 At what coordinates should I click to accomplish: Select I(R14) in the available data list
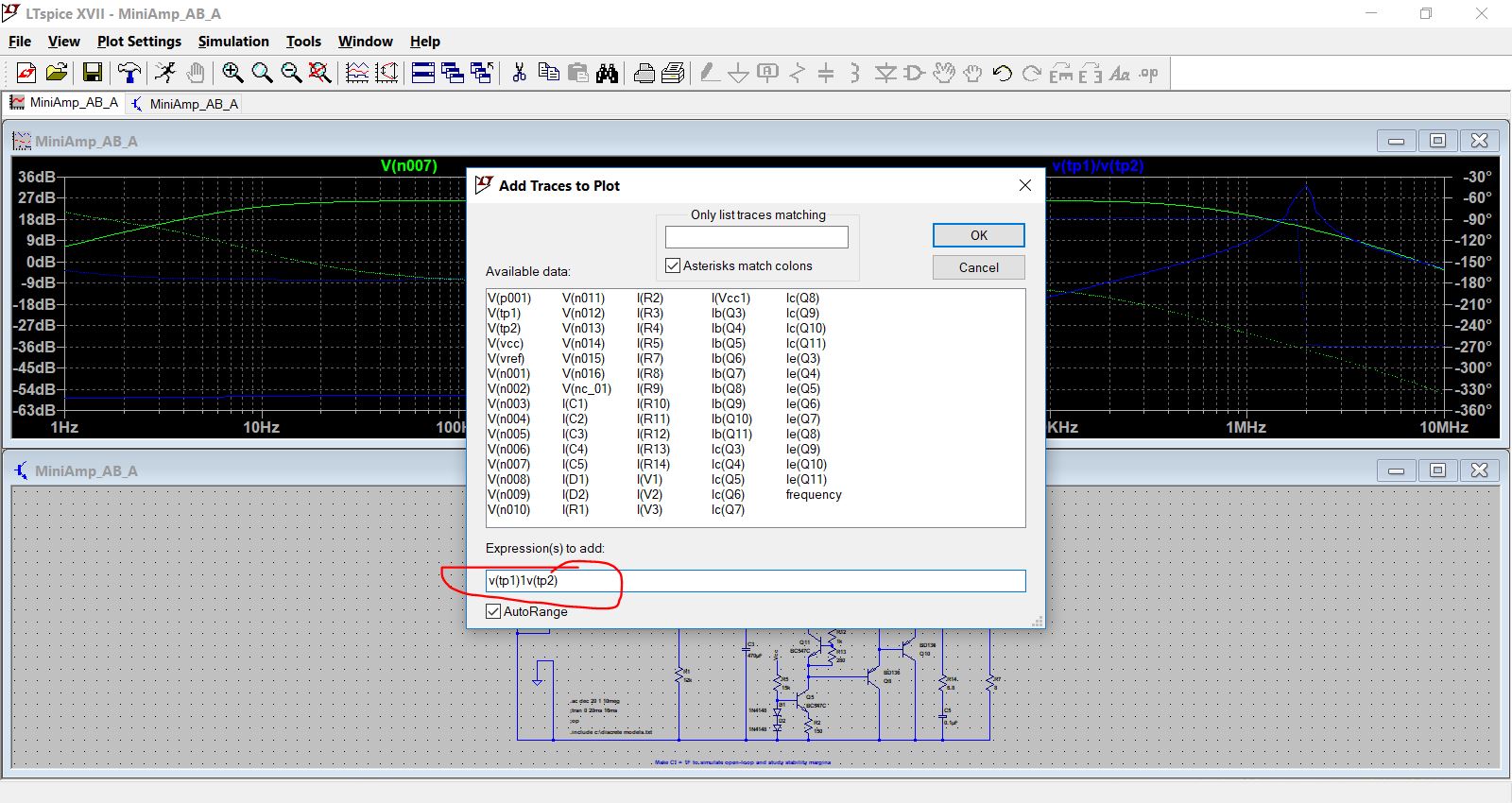[x=654, y=464]
